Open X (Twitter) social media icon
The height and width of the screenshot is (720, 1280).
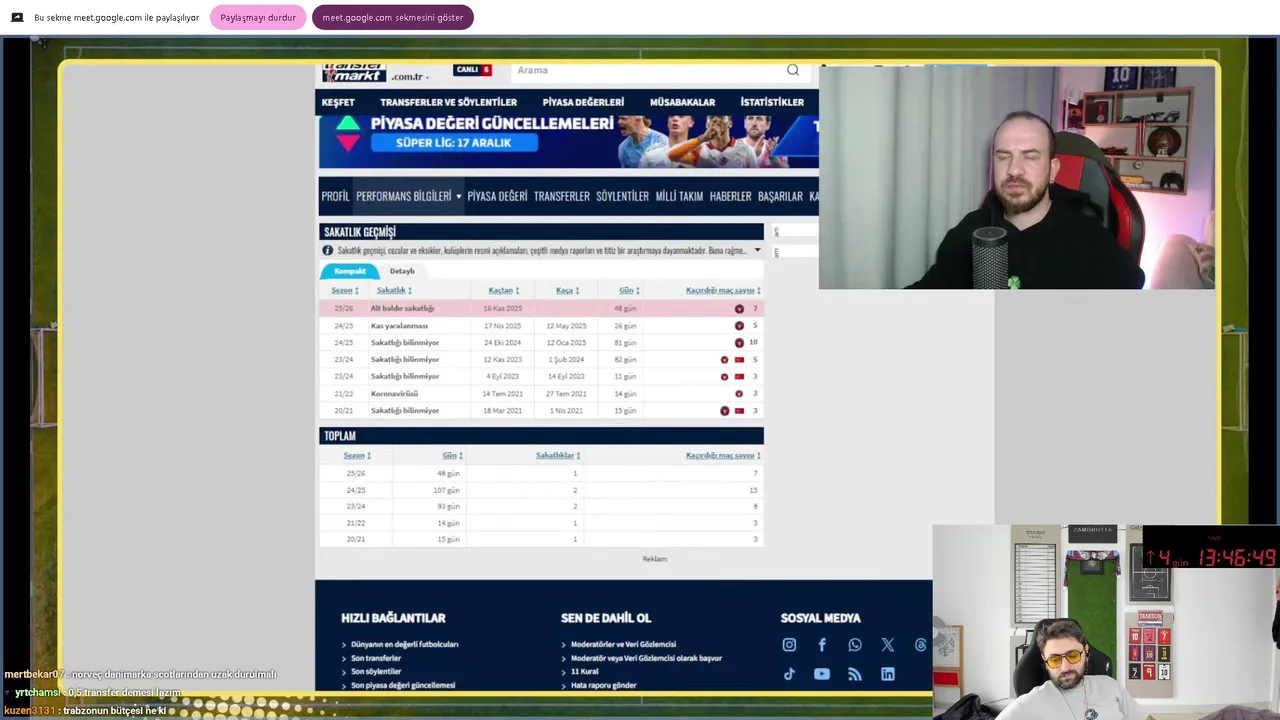click(888, 645)
